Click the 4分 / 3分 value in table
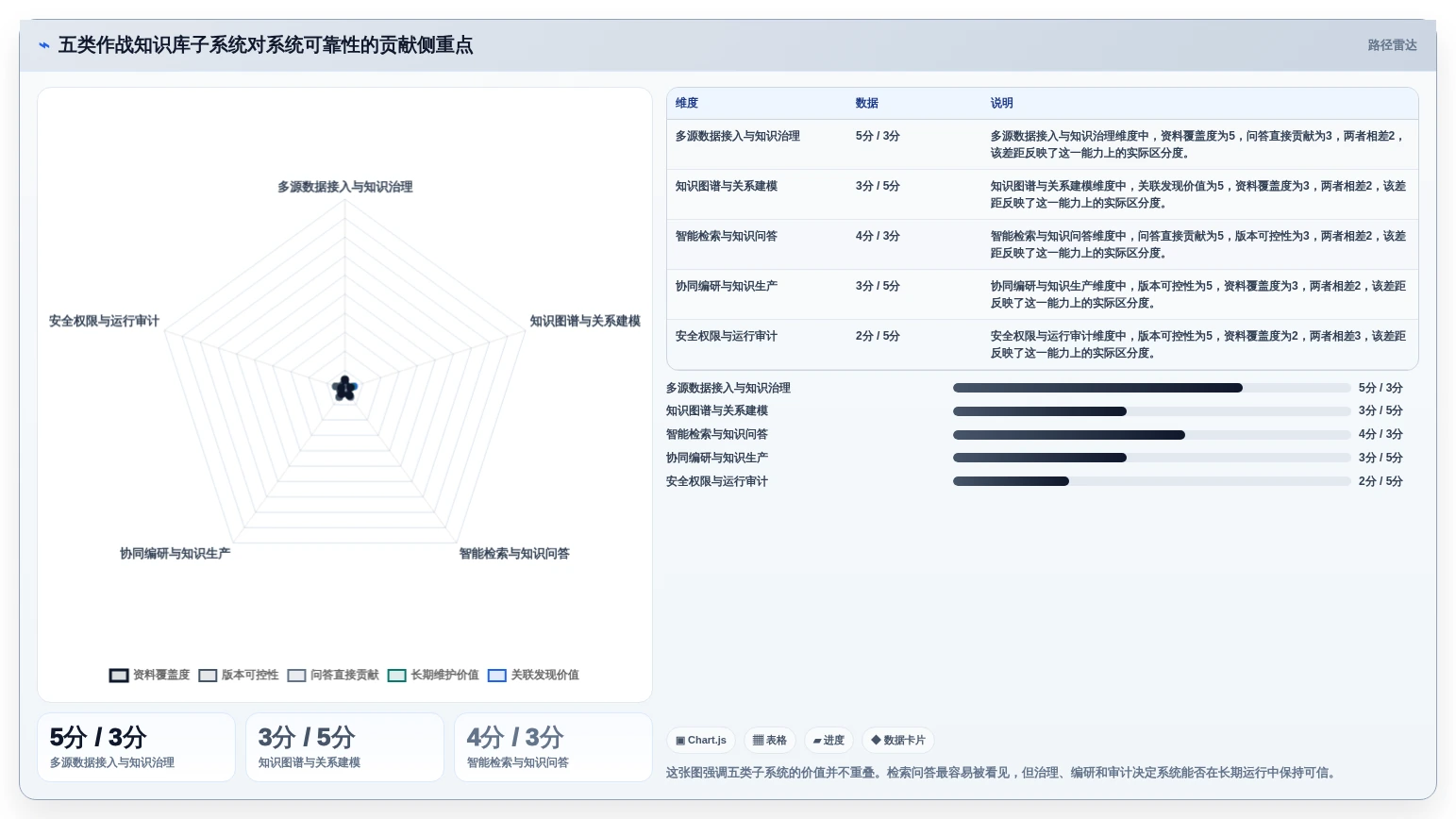The image size is (1456, 819). 878,236
